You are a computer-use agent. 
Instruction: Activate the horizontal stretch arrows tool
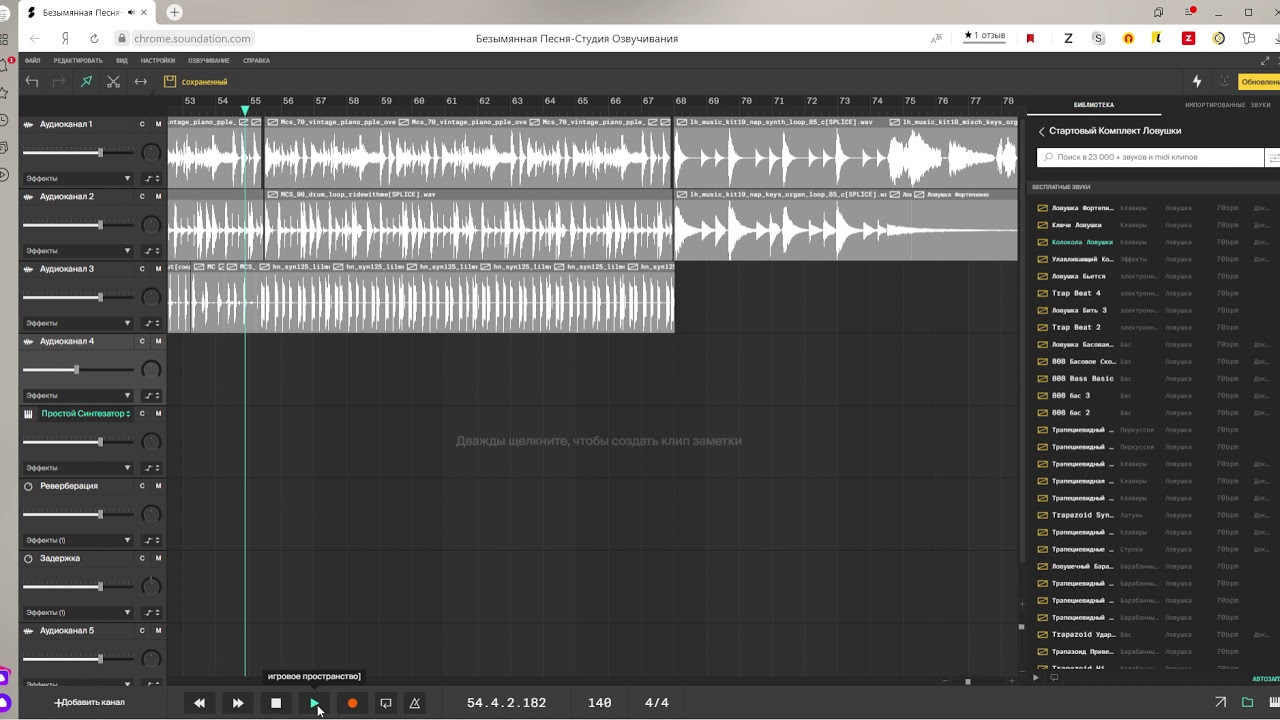[x=141, y=82]
